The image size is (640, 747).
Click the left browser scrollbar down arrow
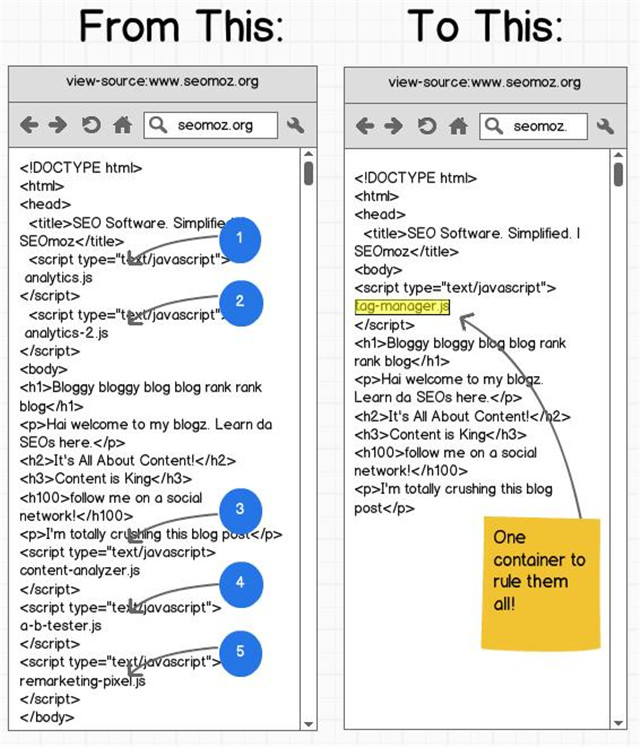click(308, 724)
